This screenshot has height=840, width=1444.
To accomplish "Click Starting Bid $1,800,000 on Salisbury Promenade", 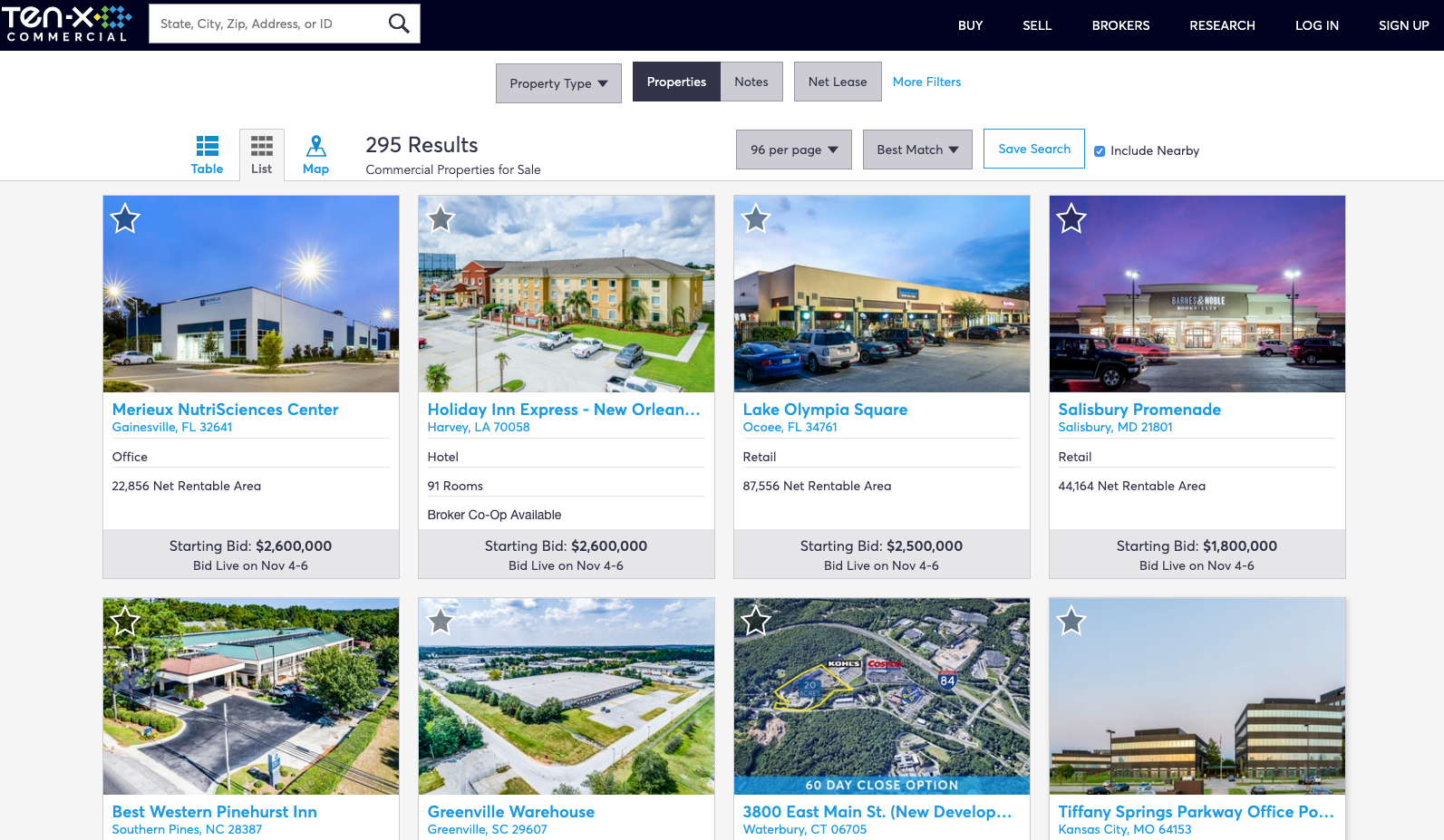I will 1197,546.
